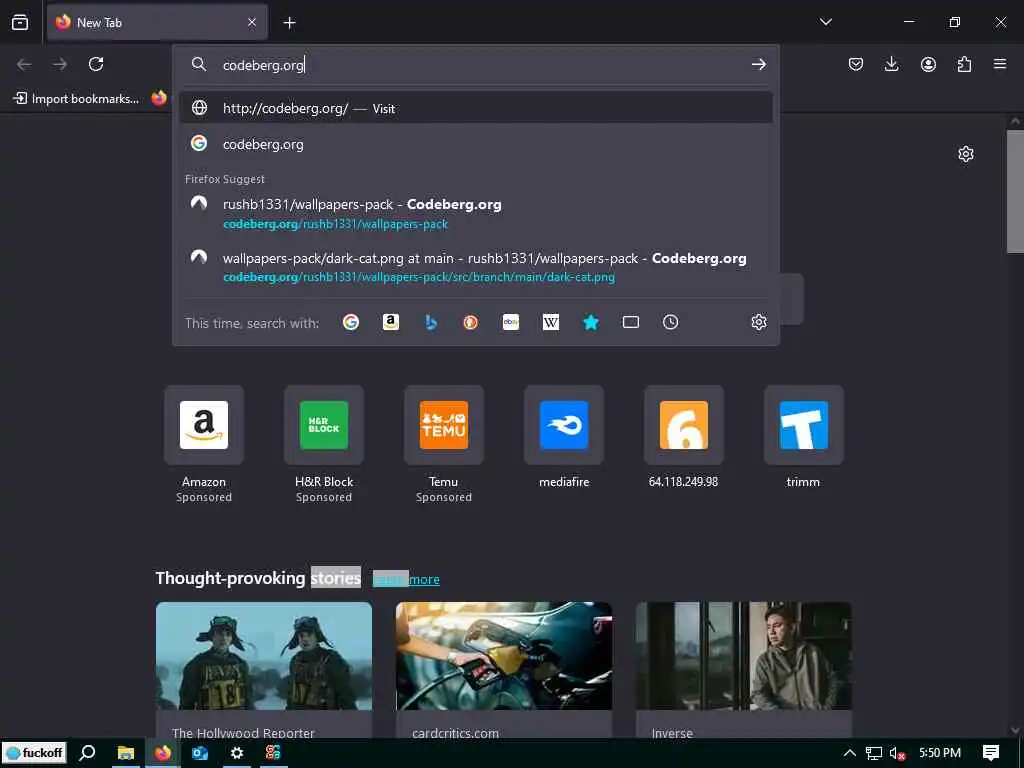Select the http://codeberg.org/ Visit suggestion

point(475,108)
